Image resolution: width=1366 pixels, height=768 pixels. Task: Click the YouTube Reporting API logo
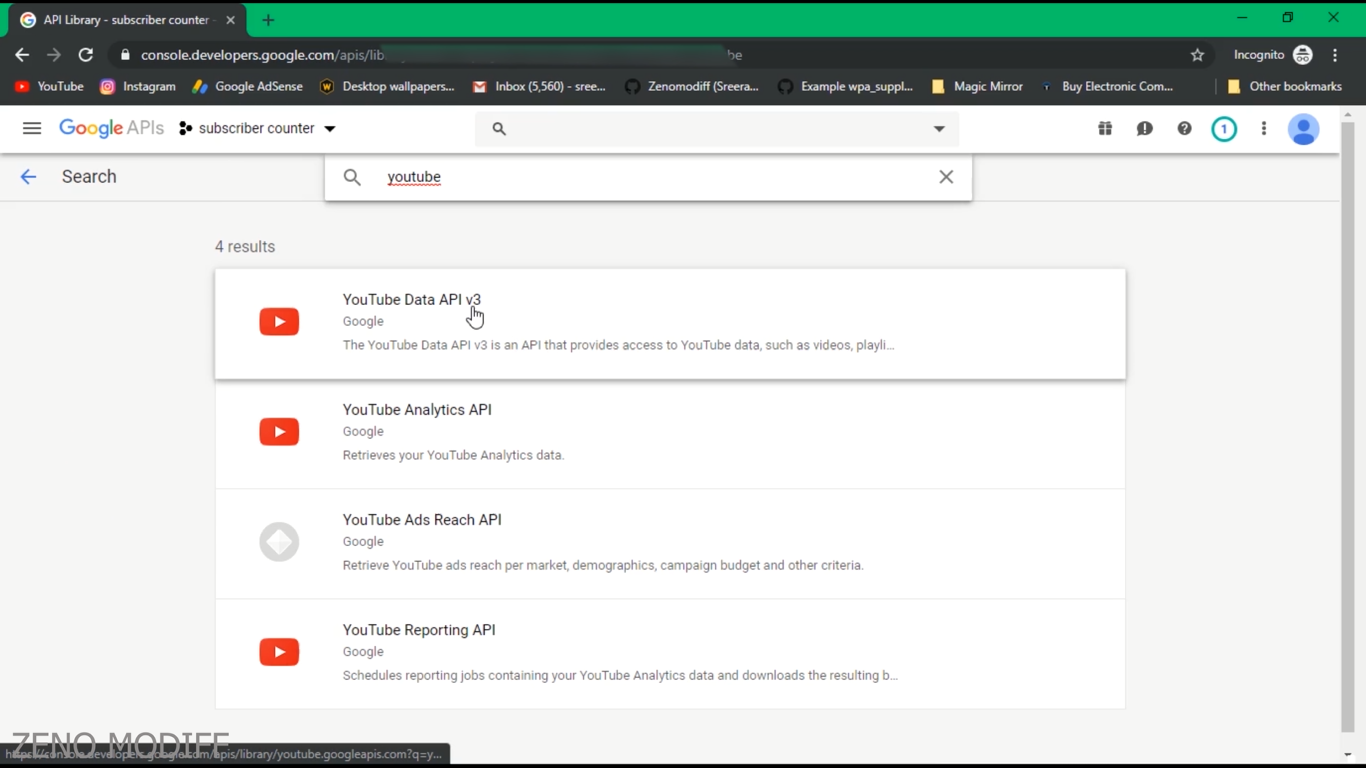[x=279, y=651]
